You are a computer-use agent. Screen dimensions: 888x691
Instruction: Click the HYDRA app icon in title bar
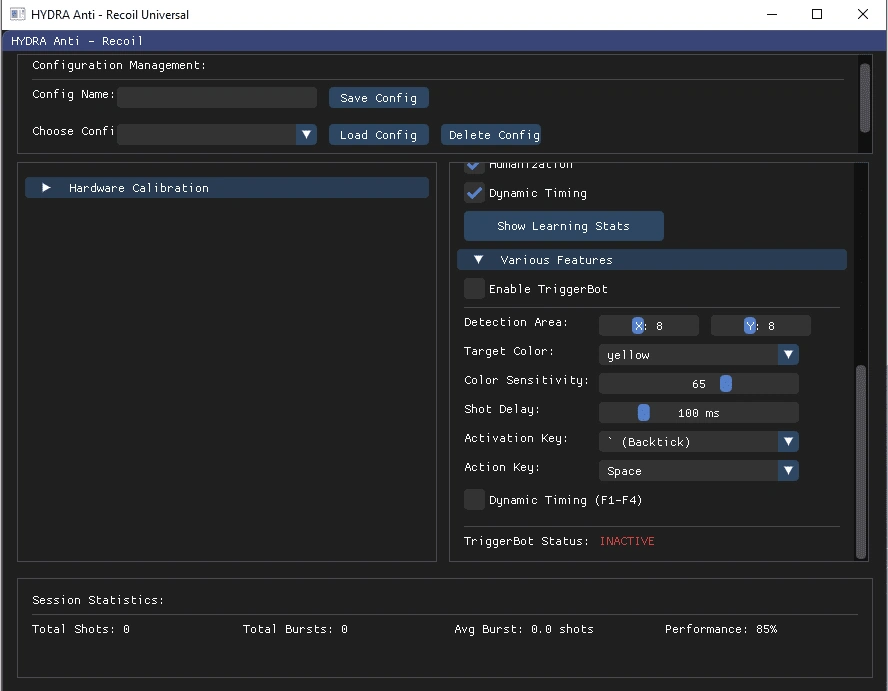point(18,14)
